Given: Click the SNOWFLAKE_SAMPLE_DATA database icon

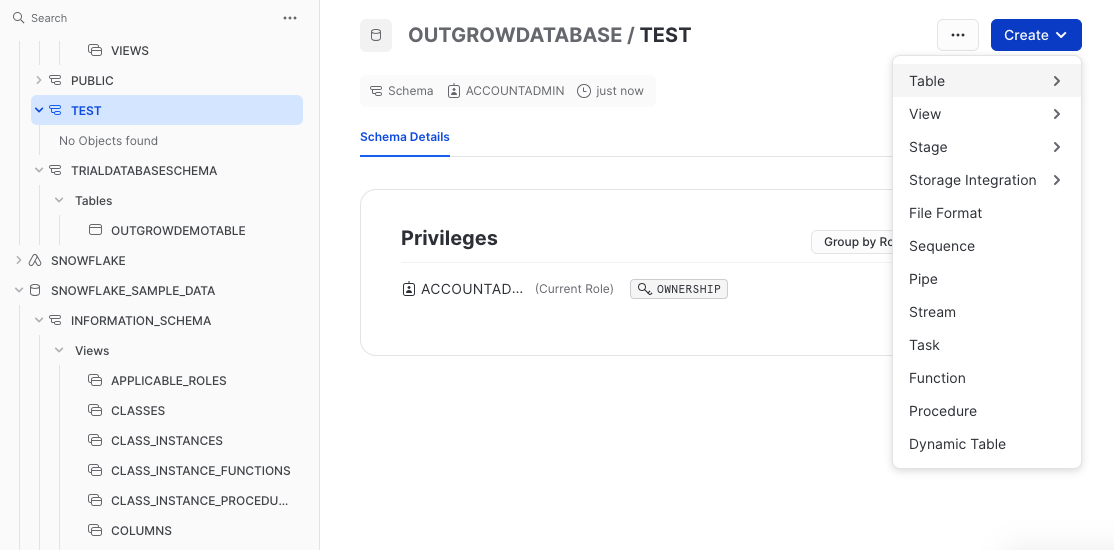Looking at the screenshot, I should pos(36,290).
